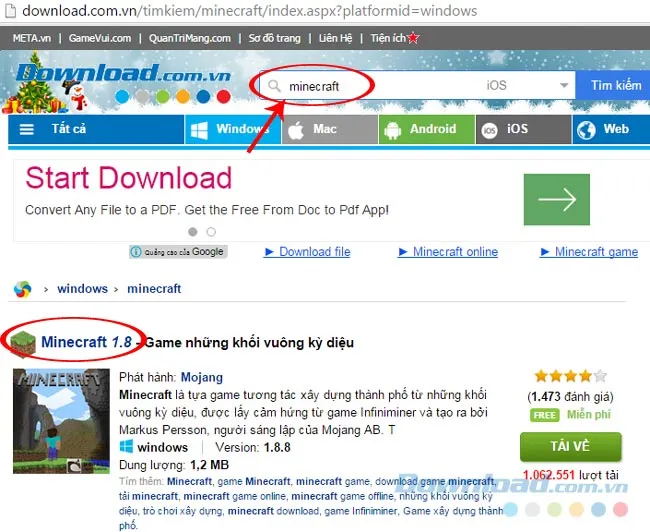This screenshot has height=532, width=650.
Task: Expand the iOS platform dropdown
Action: click(x=565, y=86)
